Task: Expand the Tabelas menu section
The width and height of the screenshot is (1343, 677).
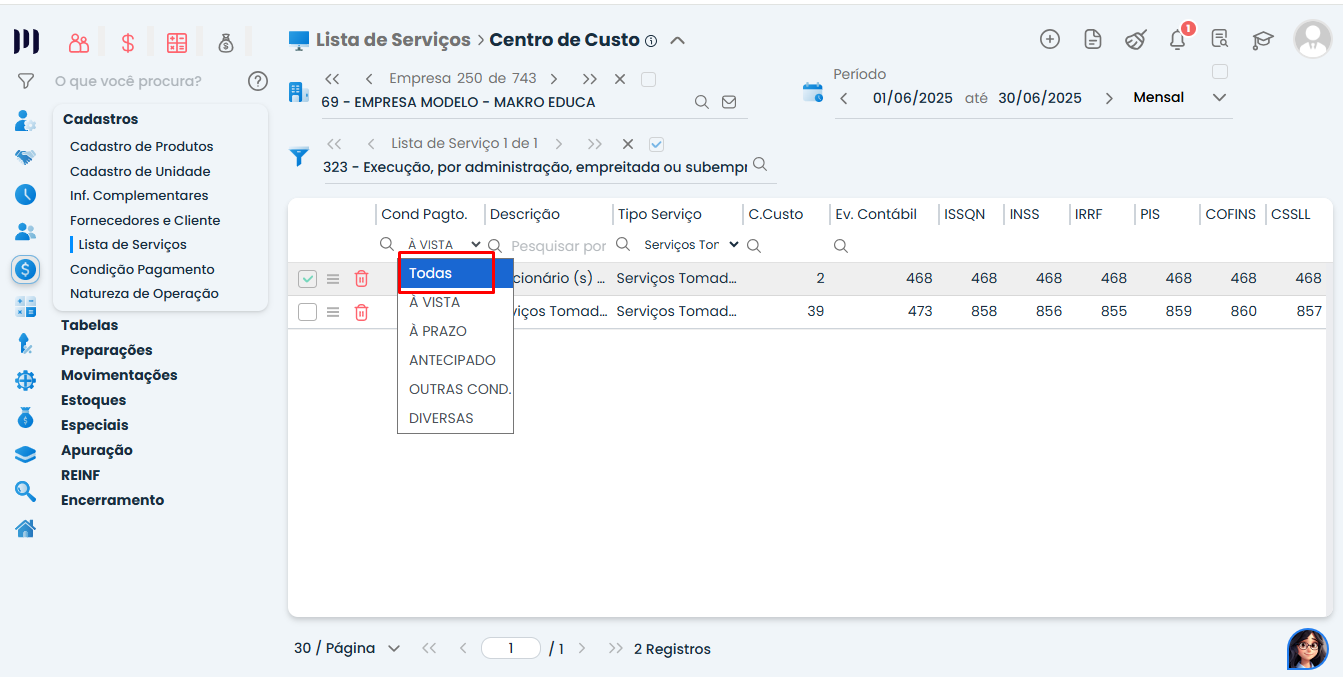Action: pos(89,325)
